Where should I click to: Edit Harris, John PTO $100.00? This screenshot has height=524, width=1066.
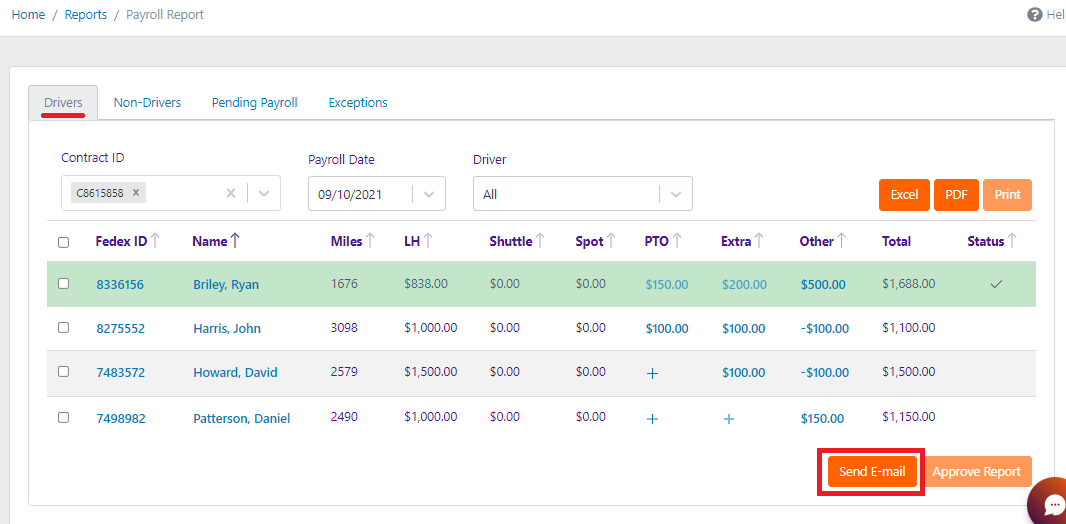point(667,329)
